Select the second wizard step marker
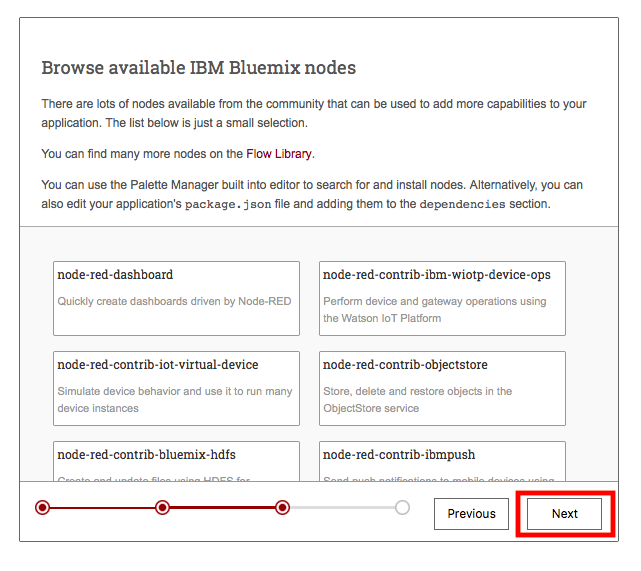The width and height of the screenshot is (641, 571). pyautogui.click(x=162, y=508)
